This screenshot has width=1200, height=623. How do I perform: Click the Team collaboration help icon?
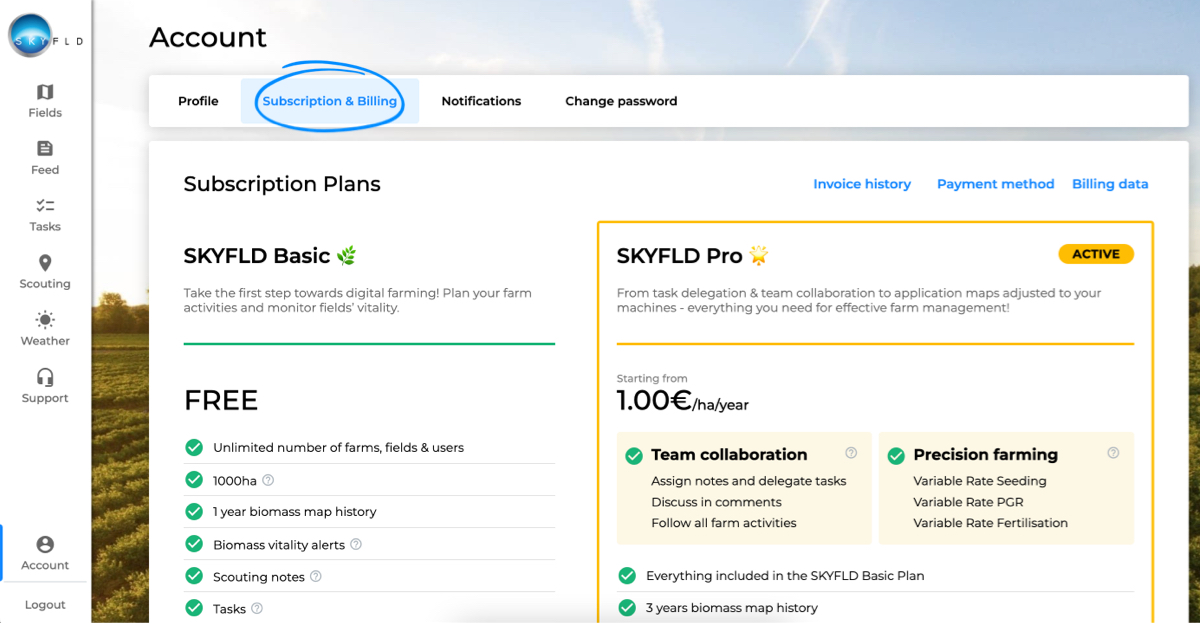tap(851, 453)
